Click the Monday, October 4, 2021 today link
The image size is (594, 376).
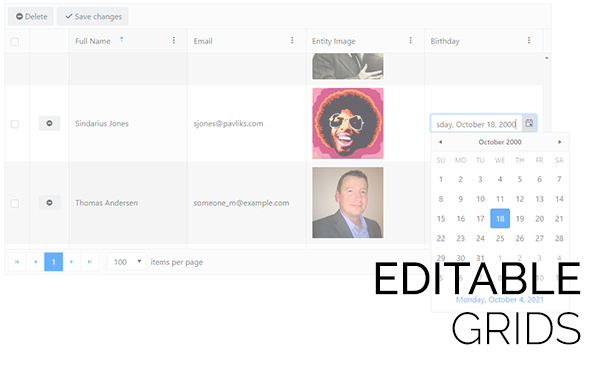coord(500,300)
